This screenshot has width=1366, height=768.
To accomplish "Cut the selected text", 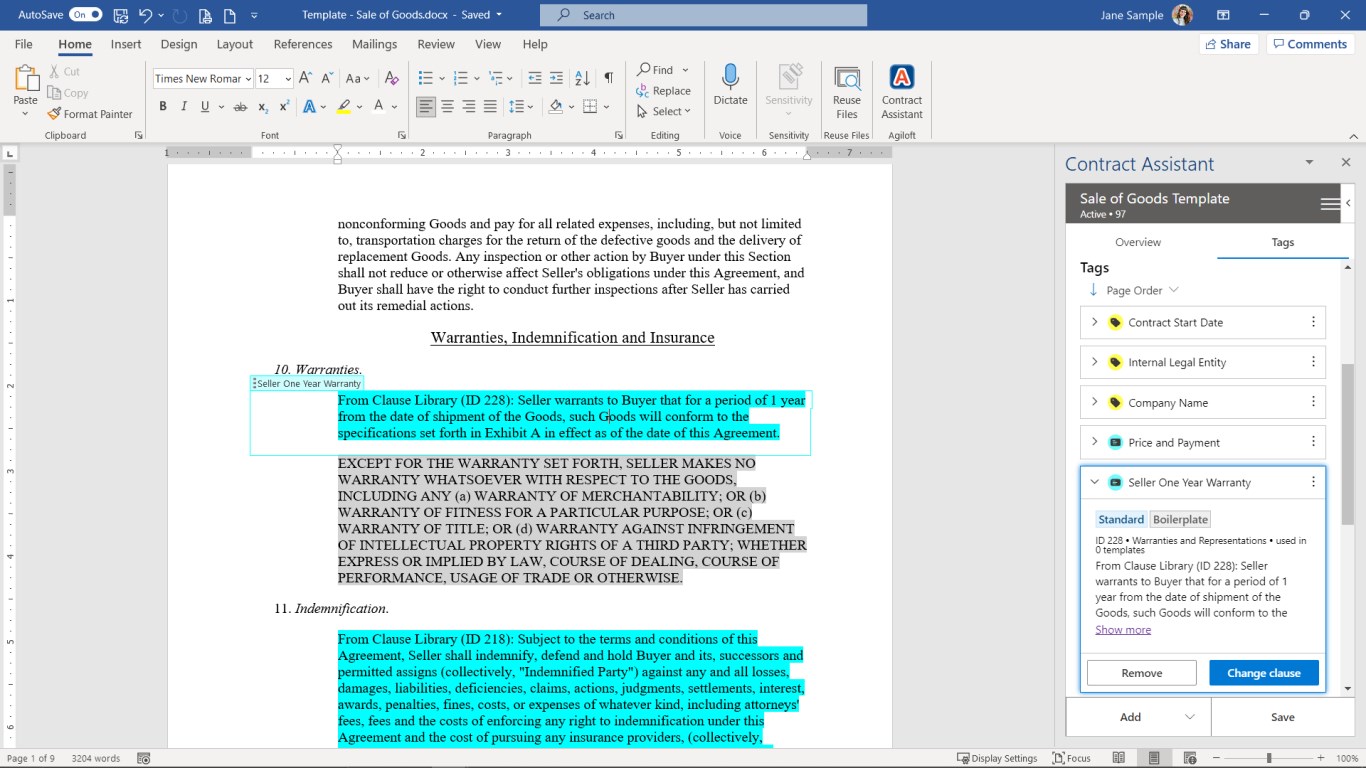I will (x=64, y=72).
